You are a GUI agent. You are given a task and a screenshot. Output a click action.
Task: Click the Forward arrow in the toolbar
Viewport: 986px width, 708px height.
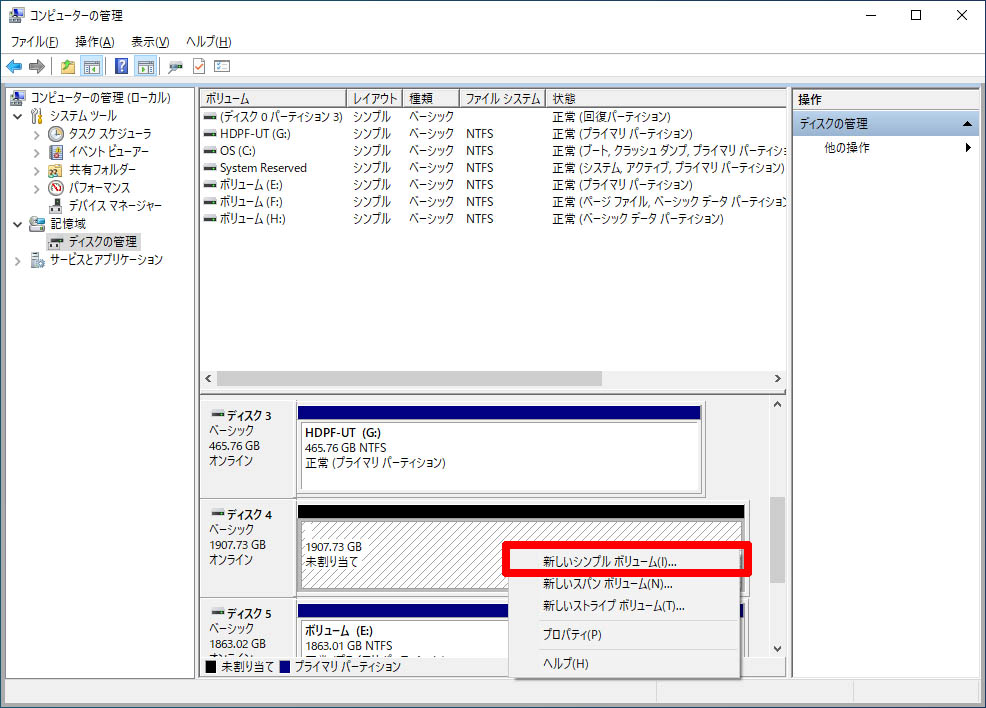click(x=37, y=66)
